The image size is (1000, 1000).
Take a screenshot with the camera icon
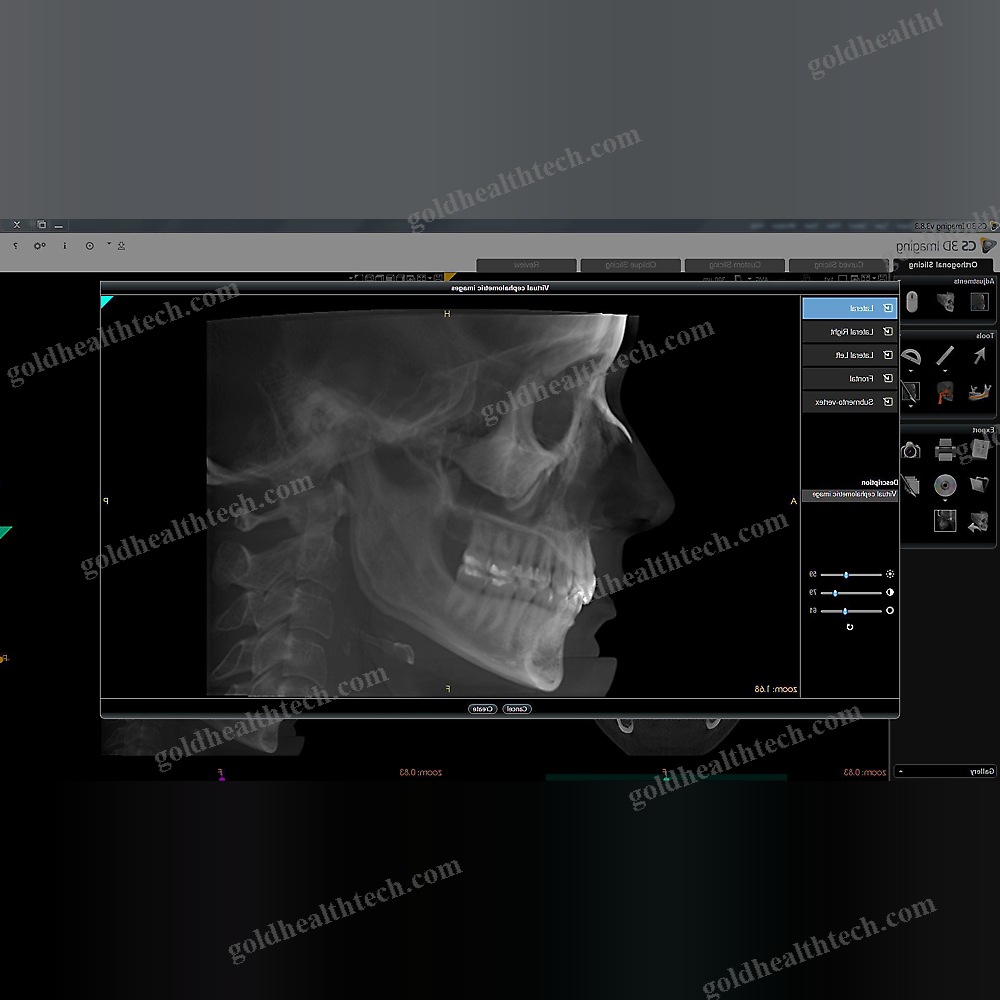coord(911,450)
